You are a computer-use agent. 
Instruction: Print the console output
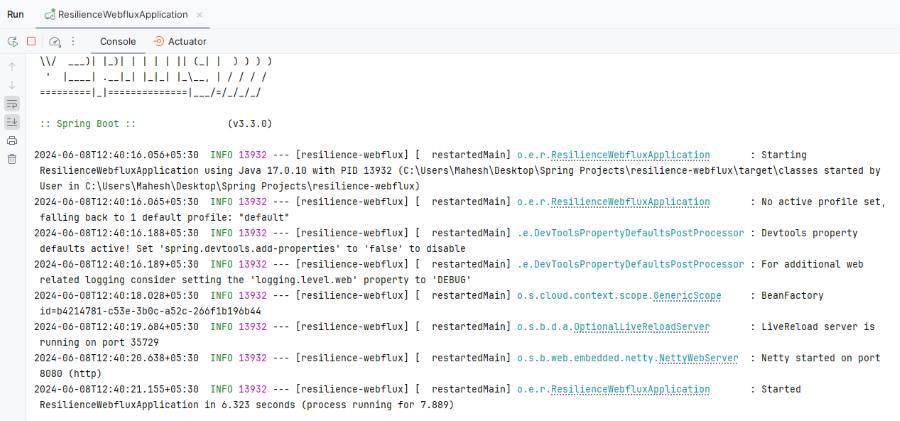pyautogui.click(x=12, y=140)
